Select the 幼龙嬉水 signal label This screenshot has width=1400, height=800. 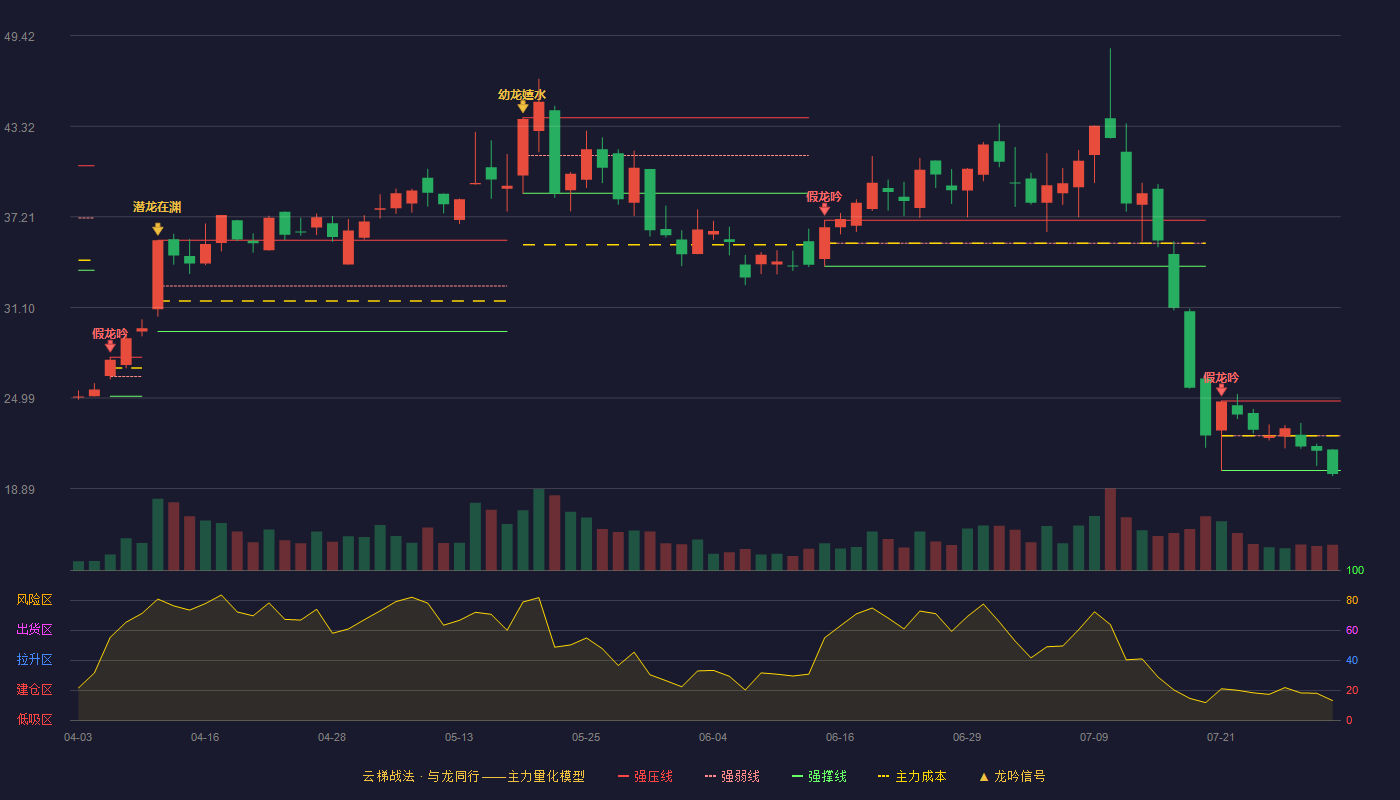(522, 95)
